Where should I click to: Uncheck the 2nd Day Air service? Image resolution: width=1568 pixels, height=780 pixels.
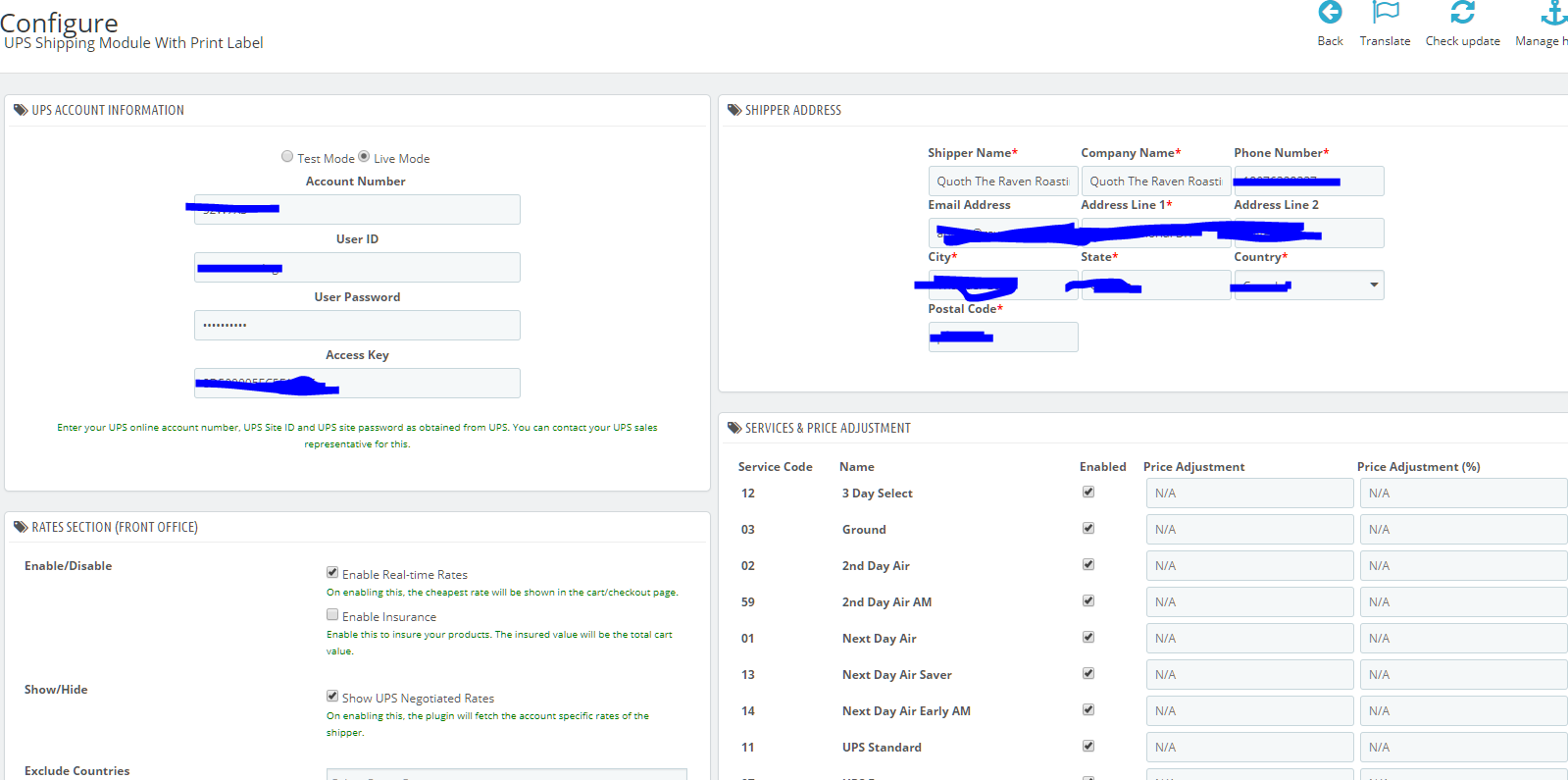(x=1088, y=564)
